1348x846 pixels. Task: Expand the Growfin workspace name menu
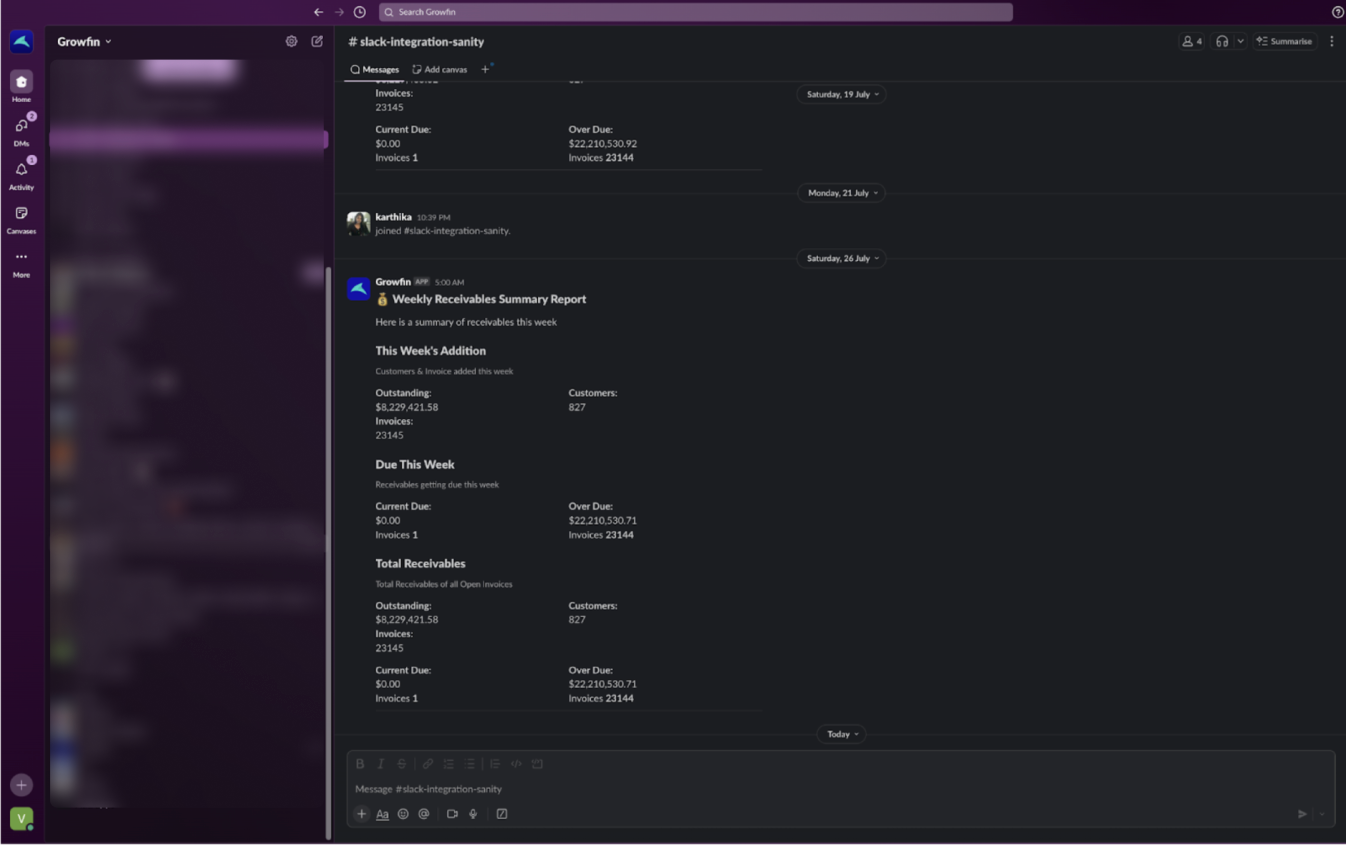click(84, 42)
